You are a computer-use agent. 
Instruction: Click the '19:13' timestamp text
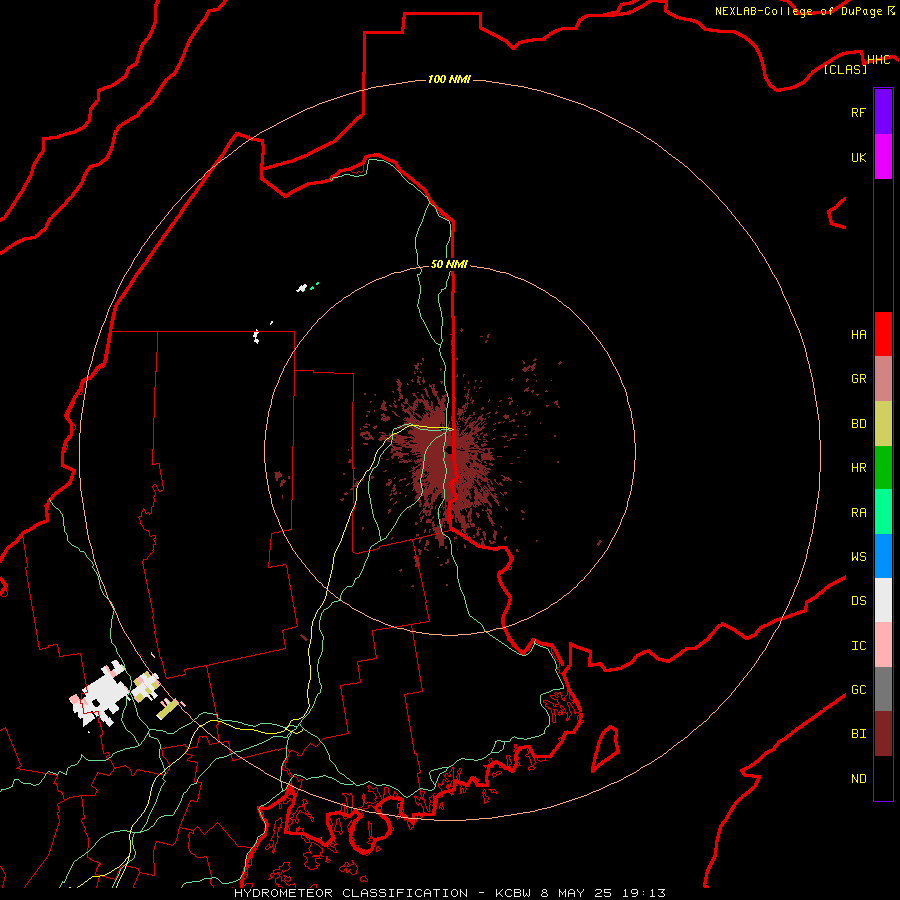pyautogui.click(x=643, y=893)
